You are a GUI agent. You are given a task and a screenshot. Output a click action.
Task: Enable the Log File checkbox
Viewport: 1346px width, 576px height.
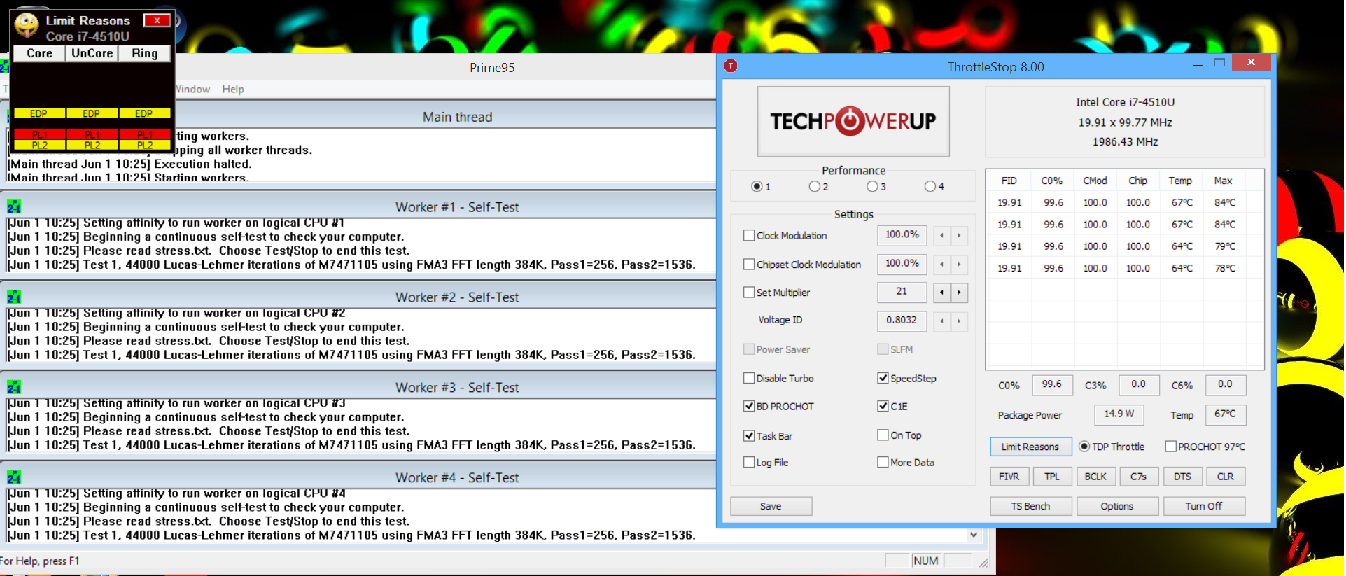(749, 463)
